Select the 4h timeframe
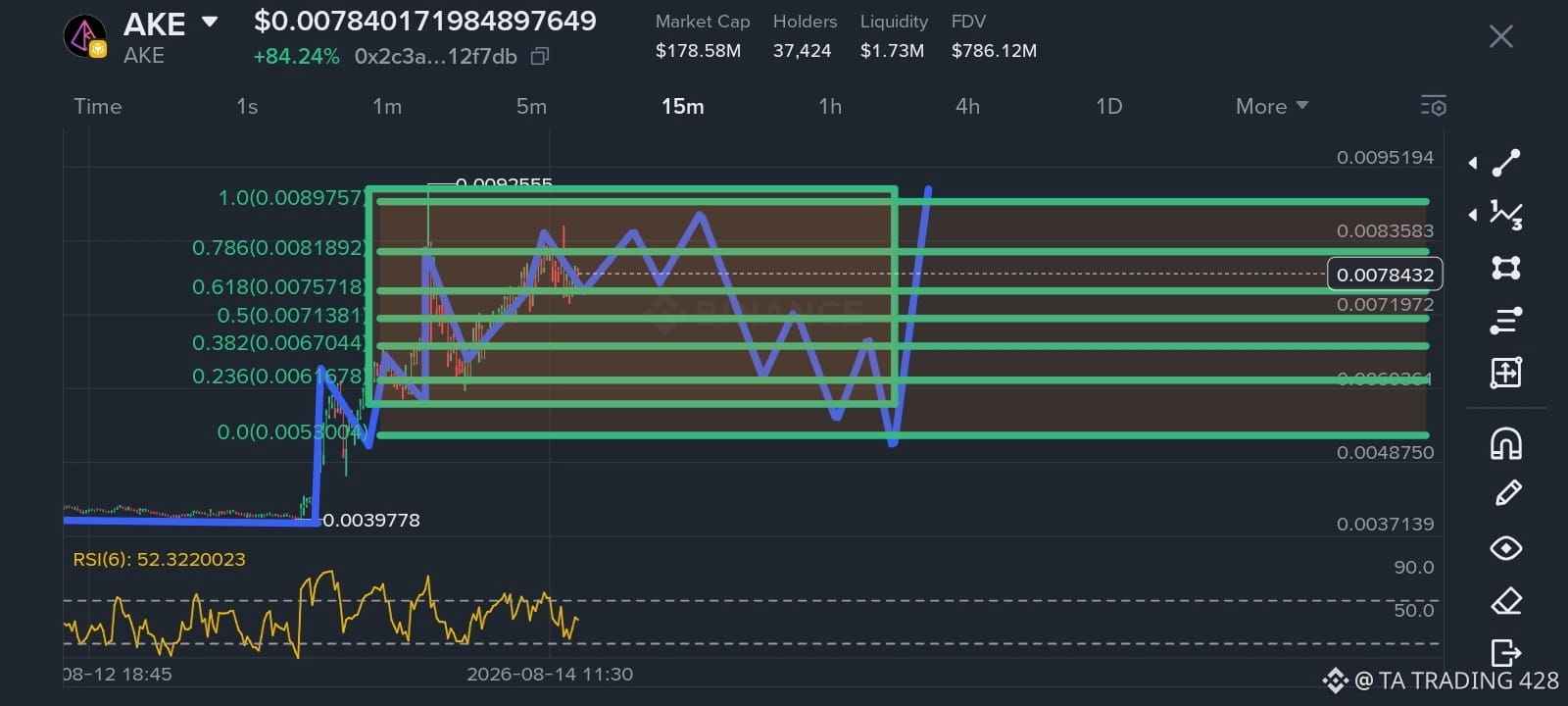1568x706 pixels. pos(967,106)
